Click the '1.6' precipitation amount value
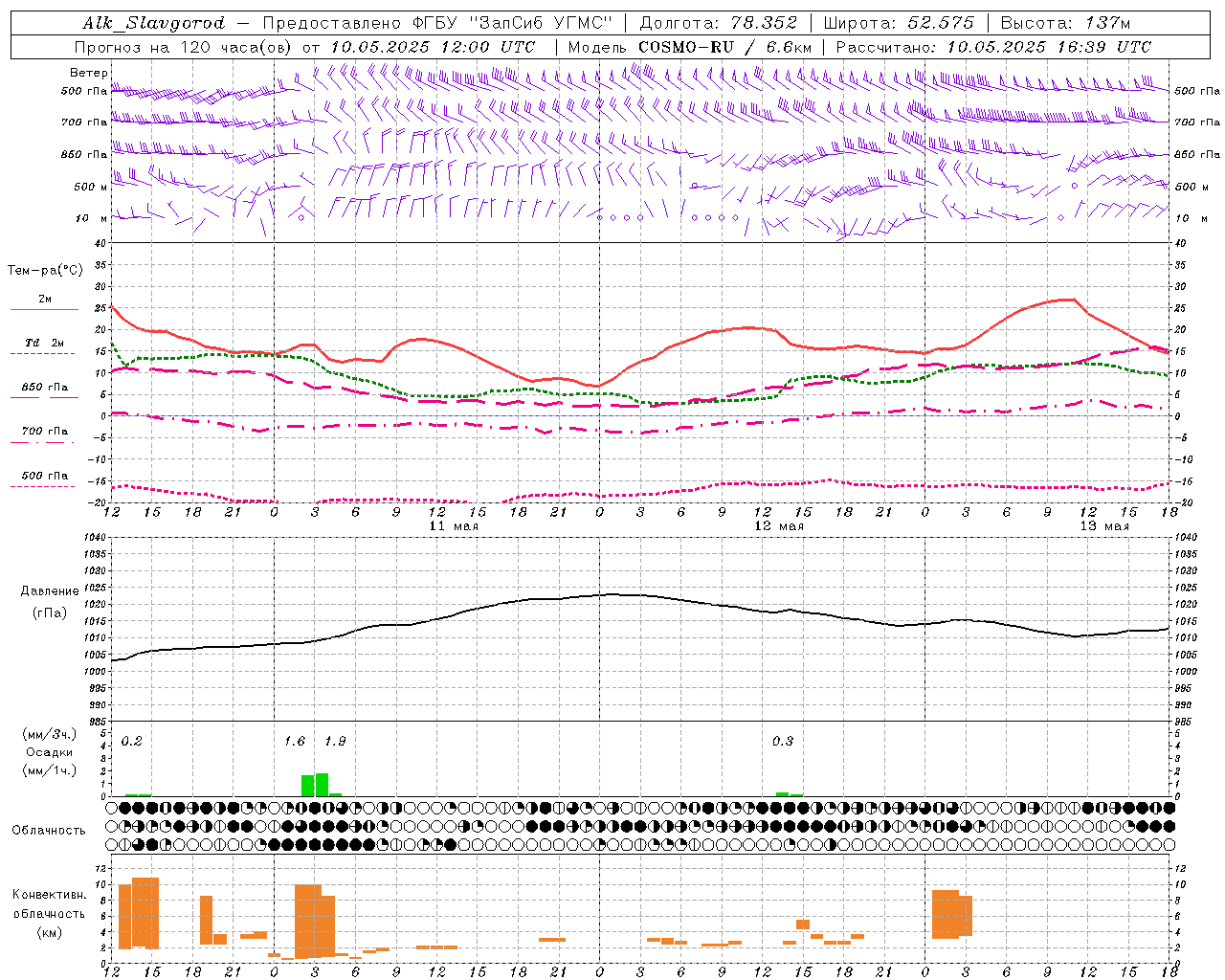The image size is (1225, 980). pos(295,742)
